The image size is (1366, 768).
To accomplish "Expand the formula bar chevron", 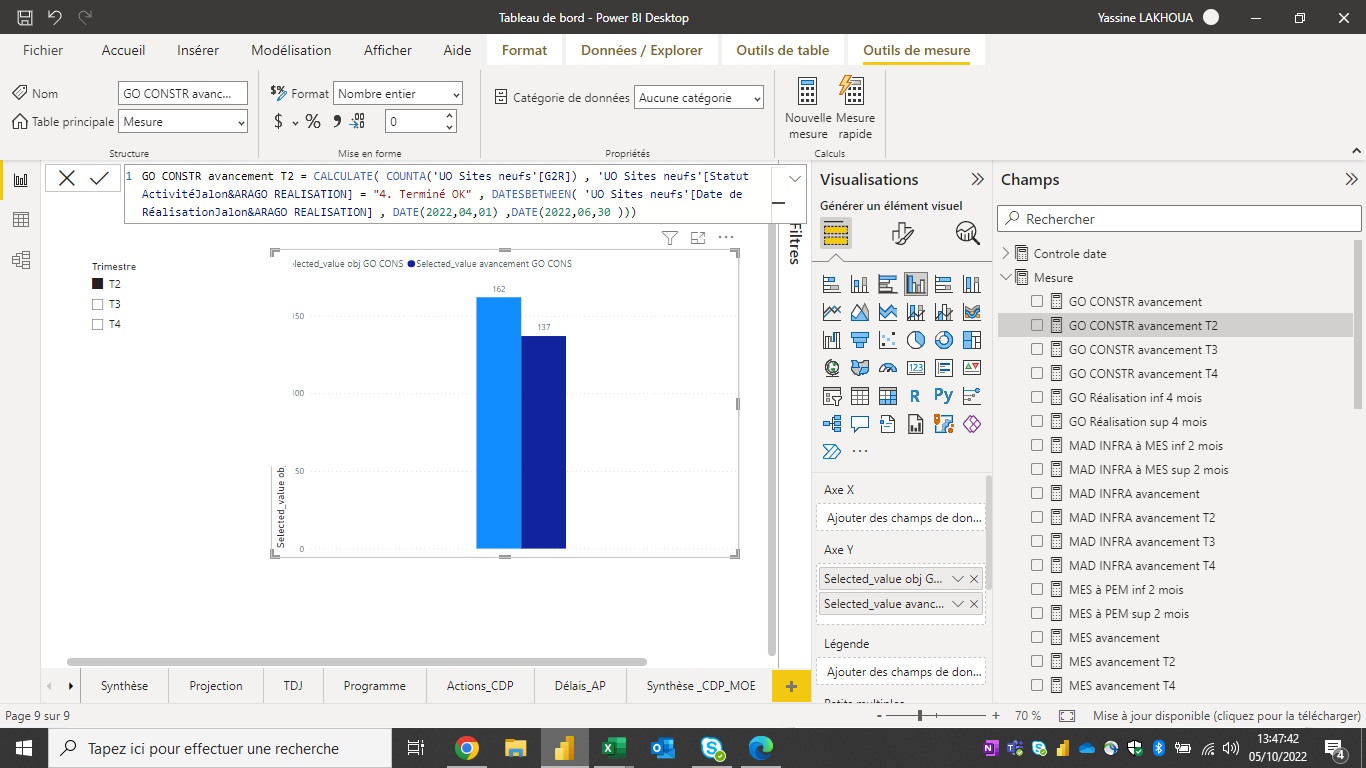I will (795, 179).
